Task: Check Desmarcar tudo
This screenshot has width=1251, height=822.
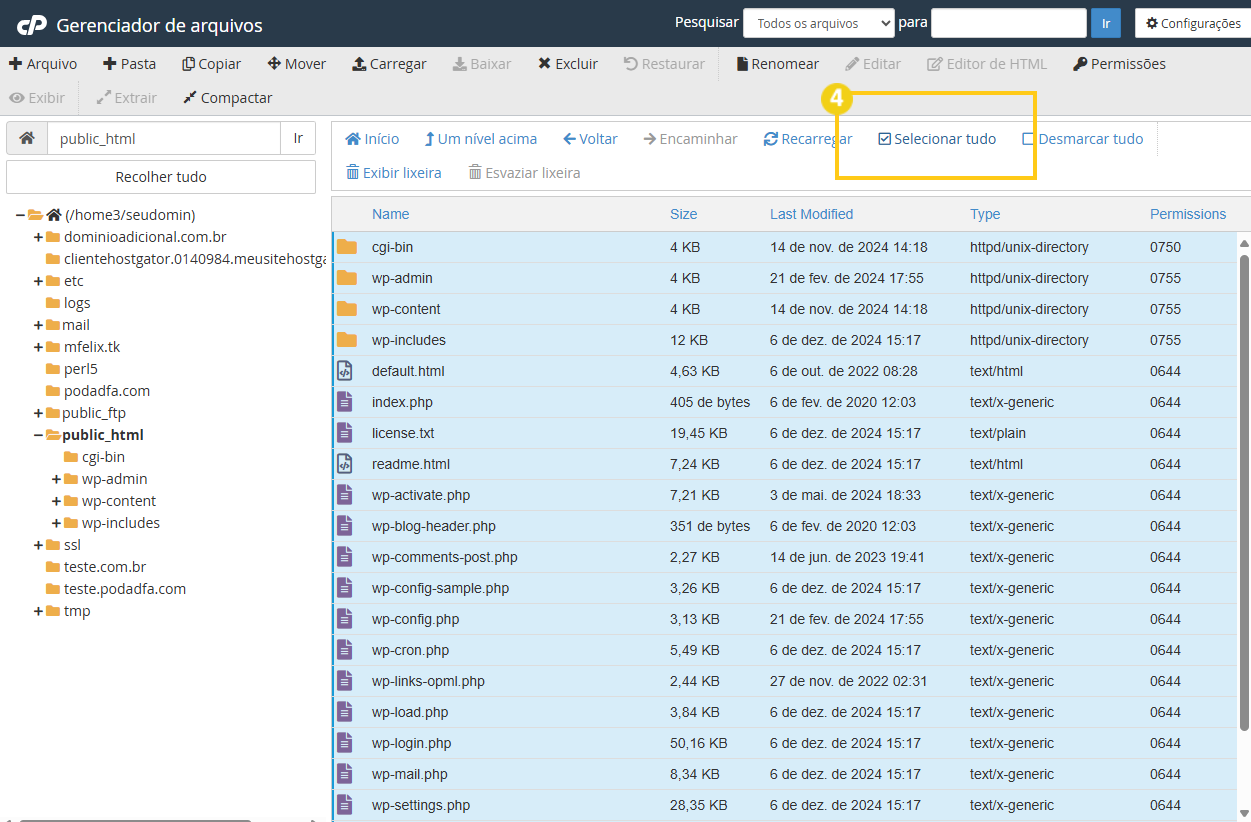Action: pos(1083,139)
